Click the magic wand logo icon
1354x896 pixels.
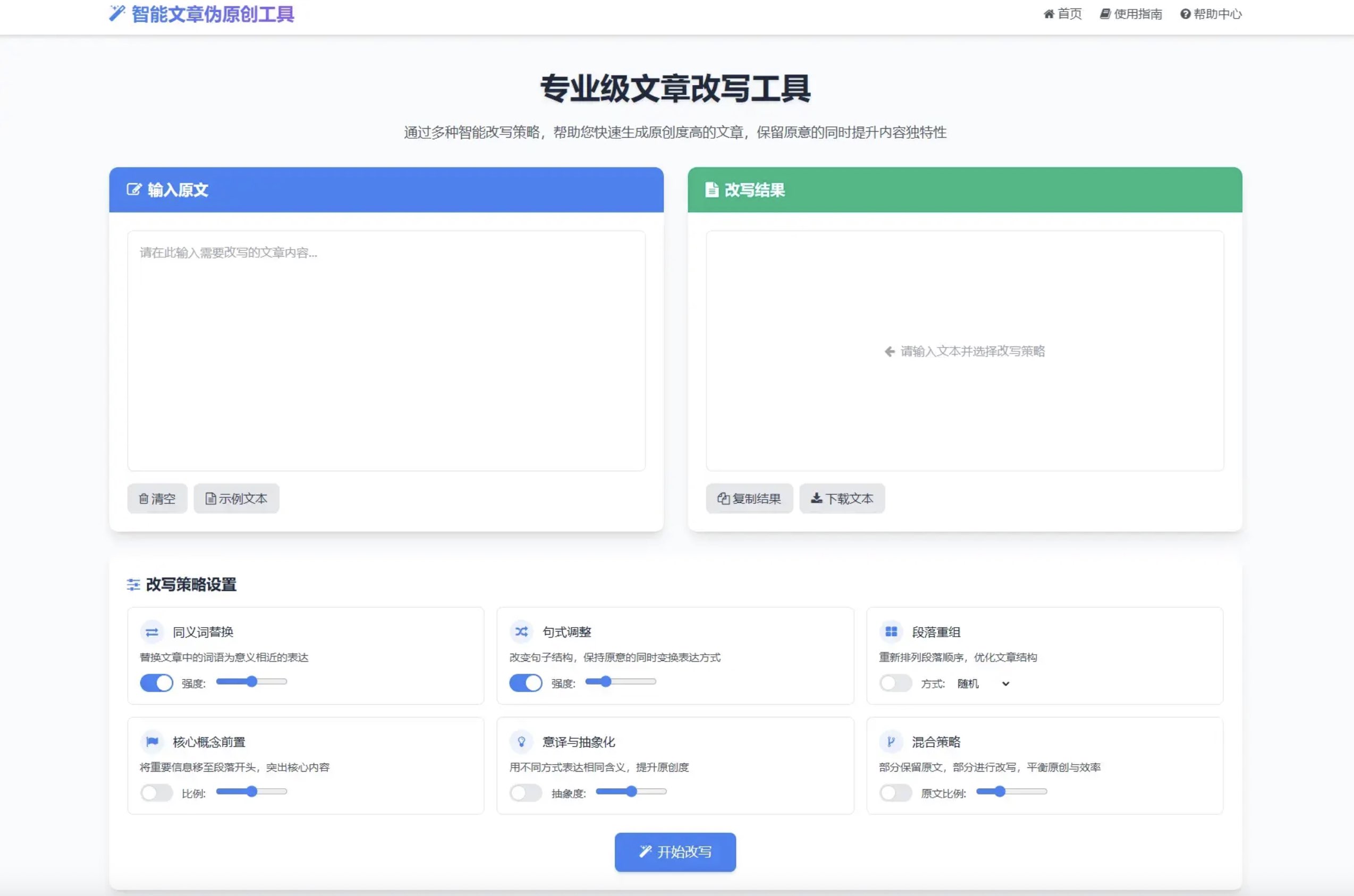pyautogui.click(x=116, y=13)
